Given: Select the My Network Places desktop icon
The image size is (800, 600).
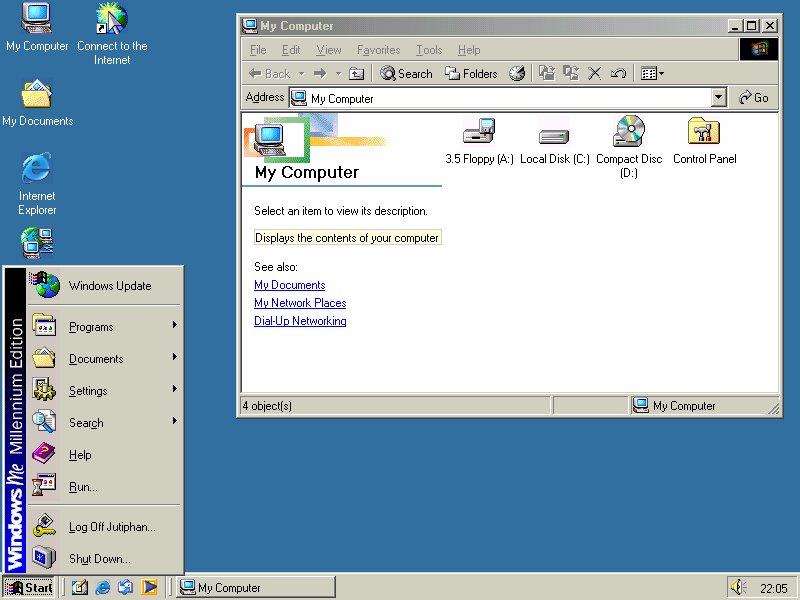Looking at the screenshot, I should pos(37,243).
